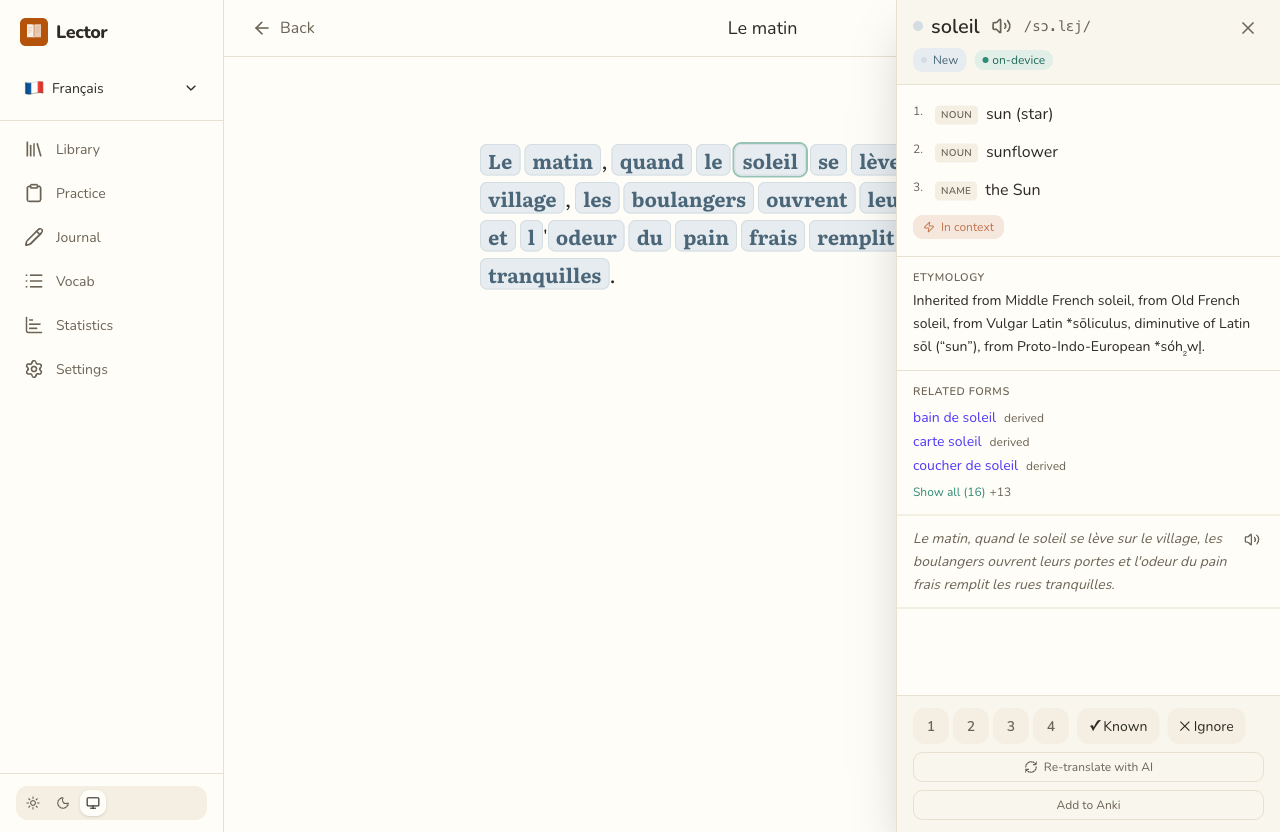Select the word 'frais'

coord(773,237)
